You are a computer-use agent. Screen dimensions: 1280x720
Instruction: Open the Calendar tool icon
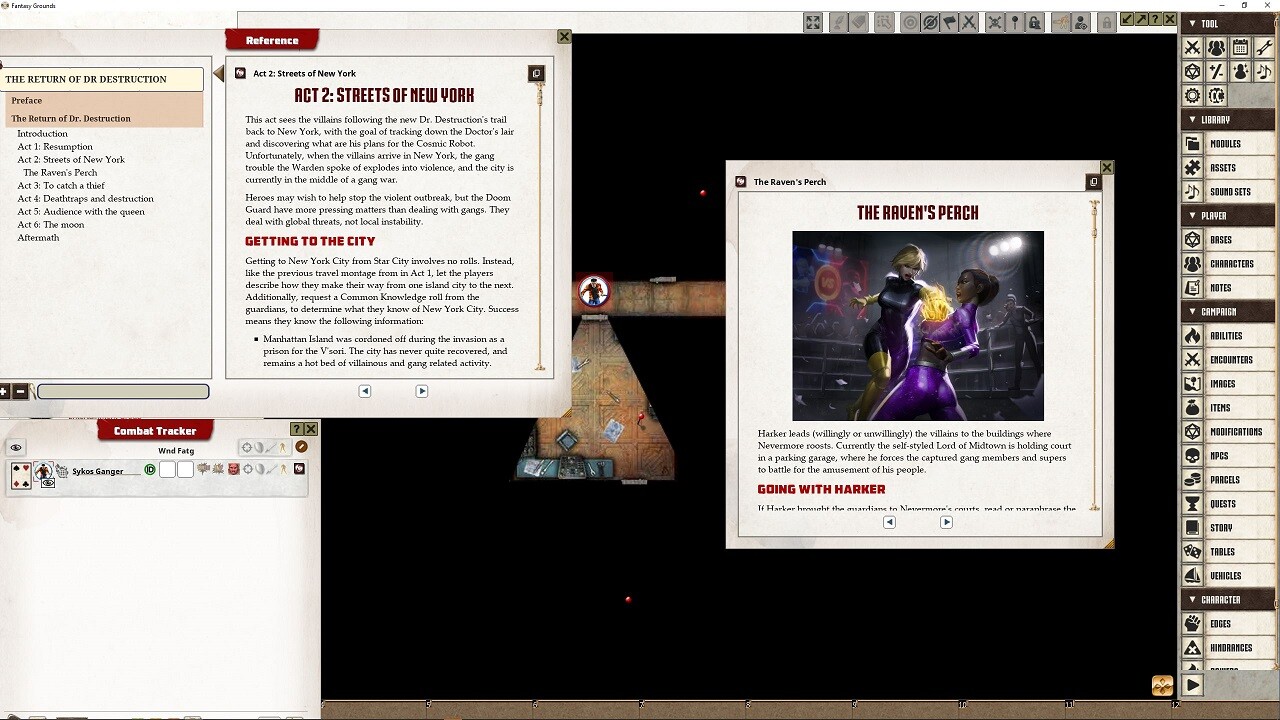1242,47
